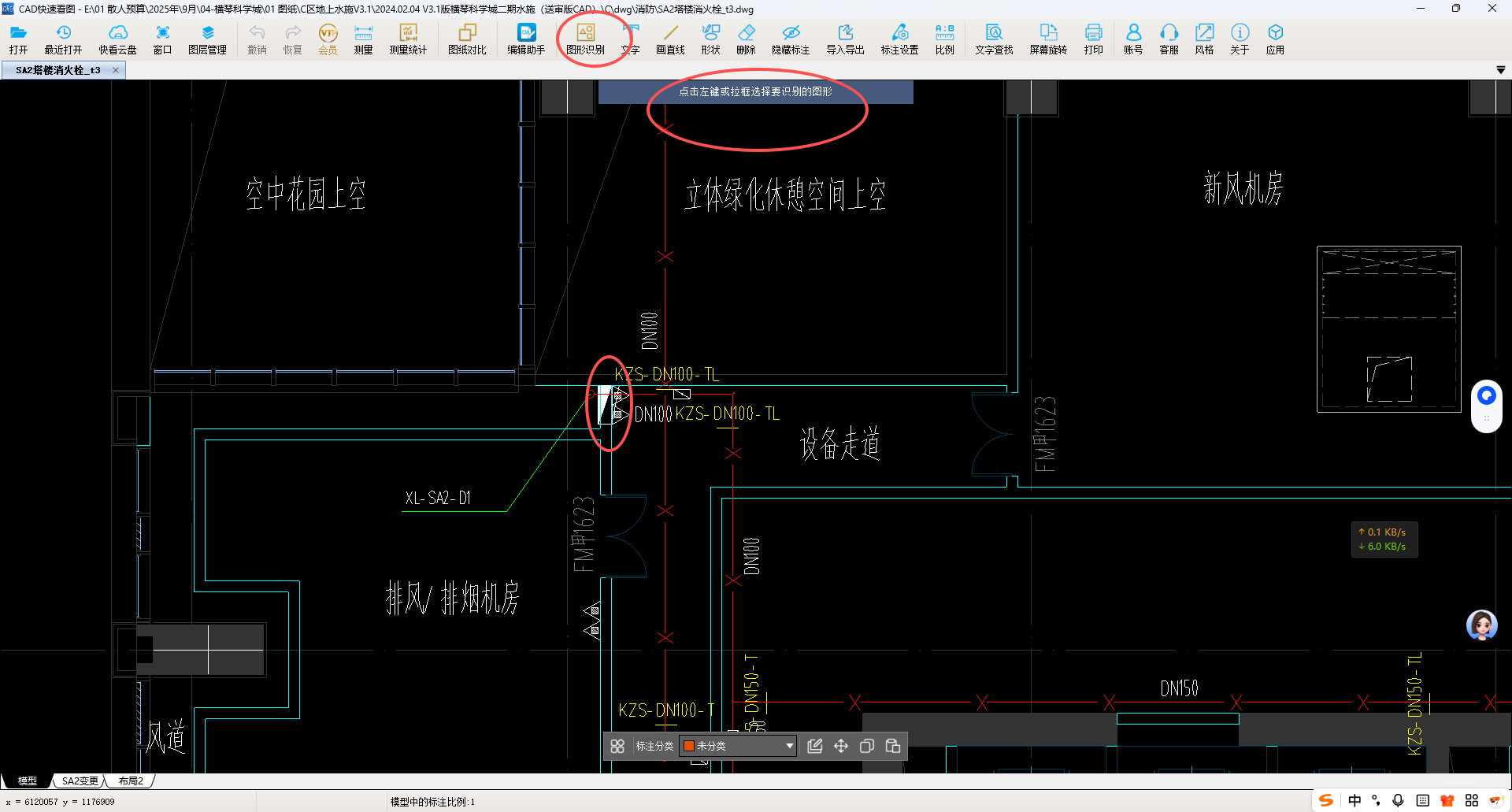Click the 新风机房 room label
Viewport: 1512px width, 812px height.
pyautogui.click(x=1243, y=189)
